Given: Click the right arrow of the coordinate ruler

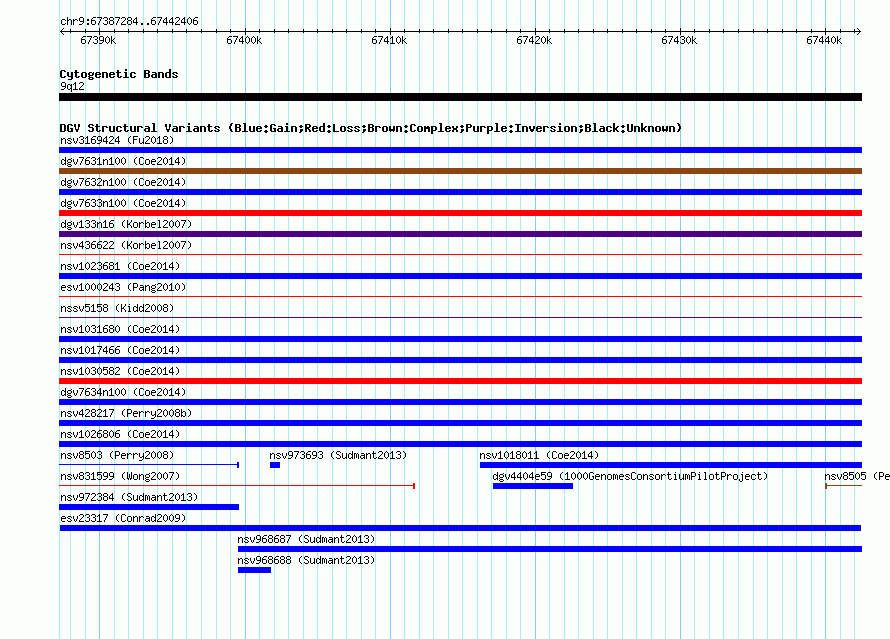Looking at the screenshot, I should tap(858, 31).
